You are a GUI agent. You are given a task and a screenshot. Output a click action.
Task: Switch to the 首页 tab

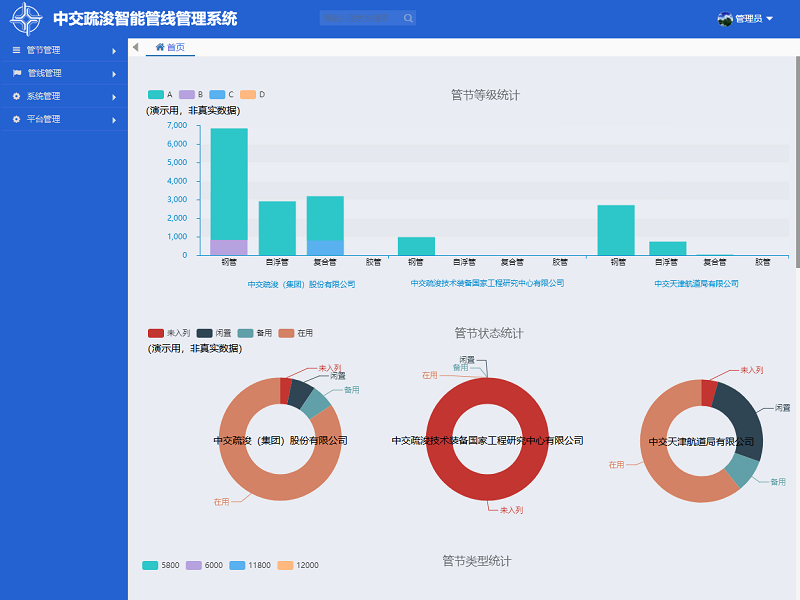point(170,47)
